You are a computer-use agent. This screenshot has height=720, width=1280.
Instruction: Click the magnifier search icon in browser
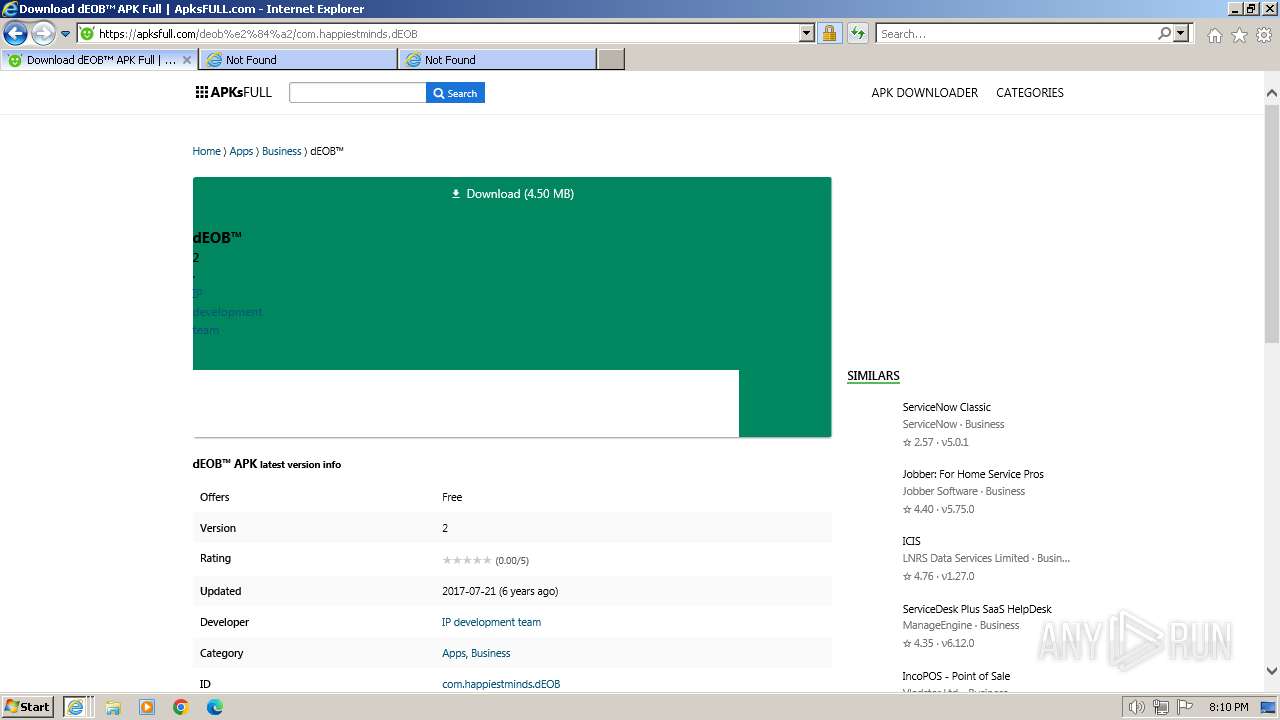(1164, 34)
